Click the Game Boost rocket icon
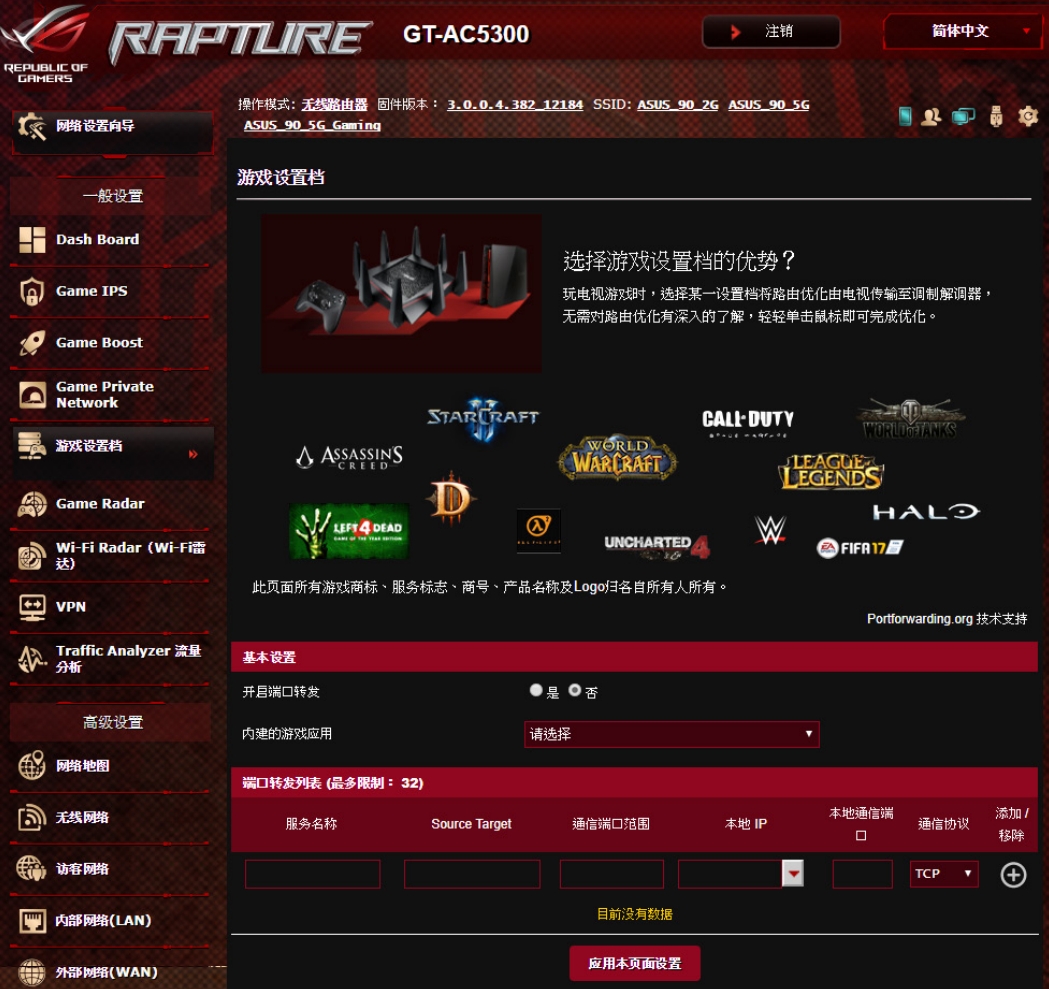Image resolution: width=1049 pixels, height=989 pixels. 32,343
